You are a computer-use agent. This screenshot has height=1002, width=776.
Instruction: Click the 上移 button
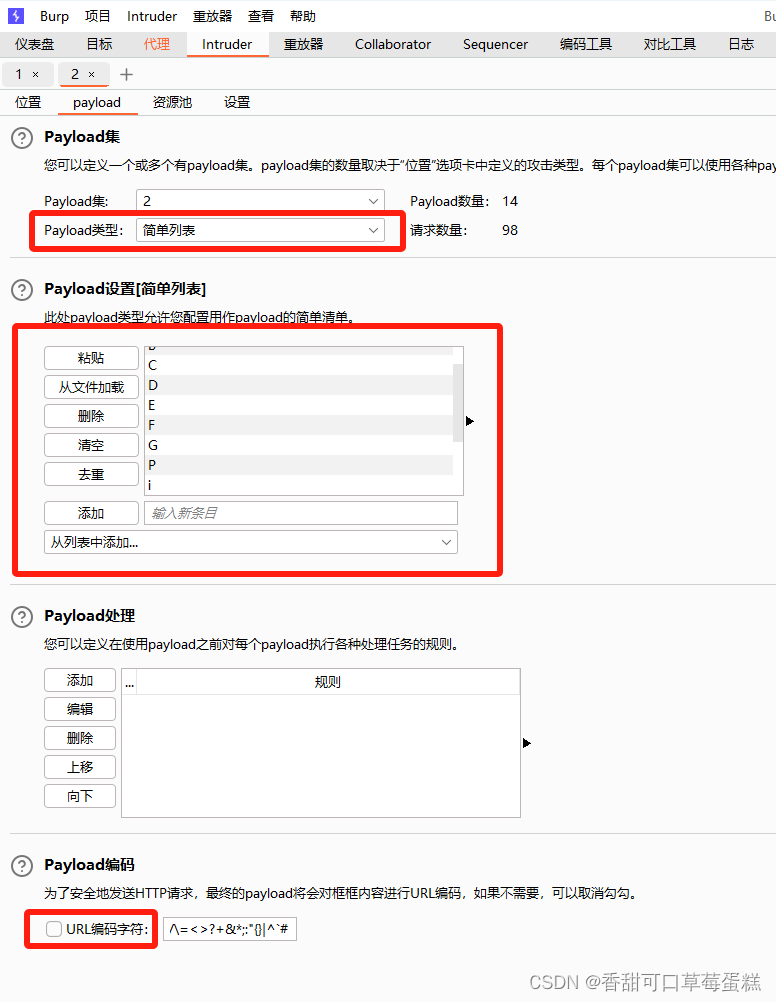(80, 767)
